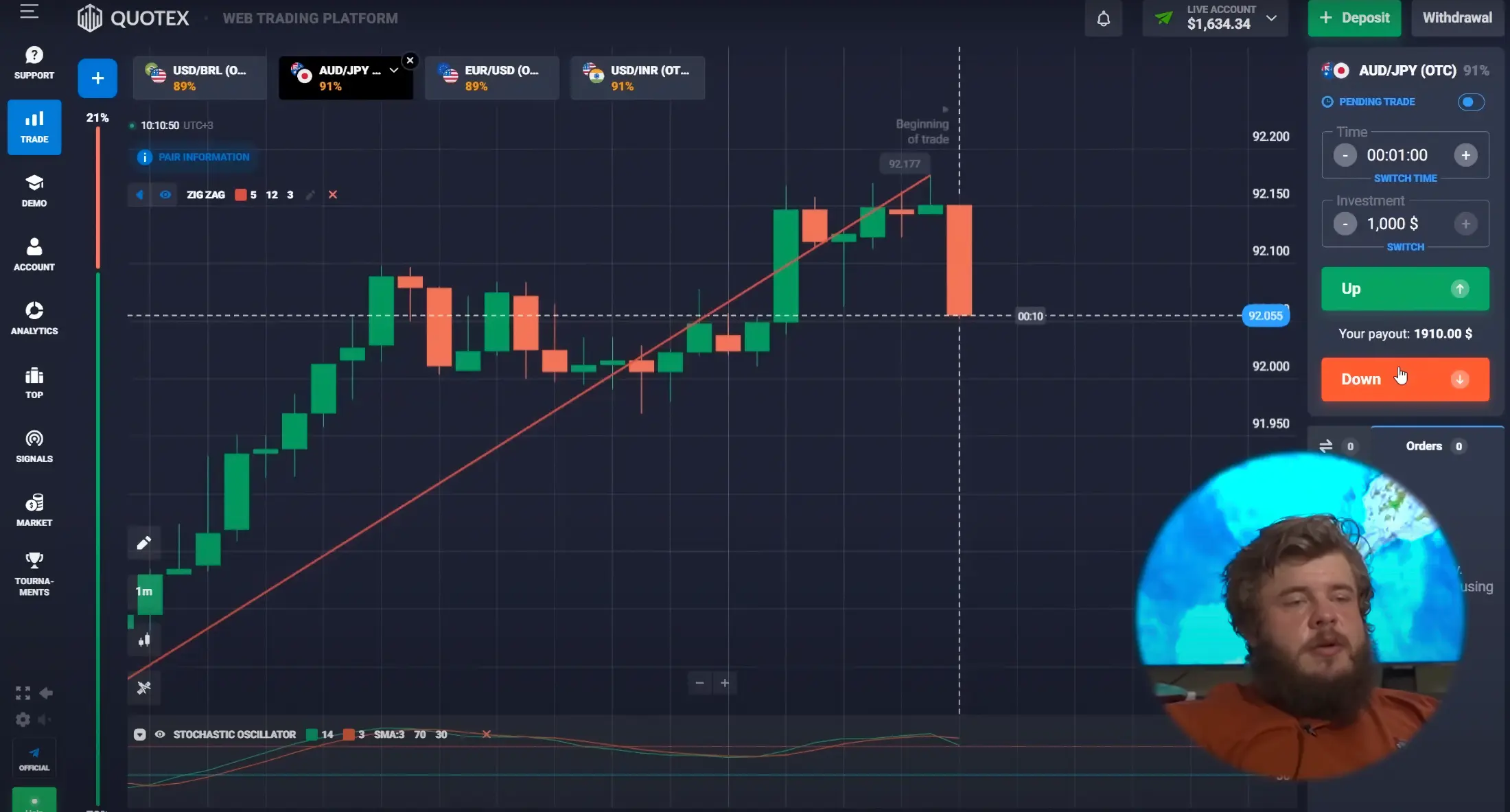Open Tournaments in the sidebar
Screen dimensions: 1510x812
pos(34,574)
